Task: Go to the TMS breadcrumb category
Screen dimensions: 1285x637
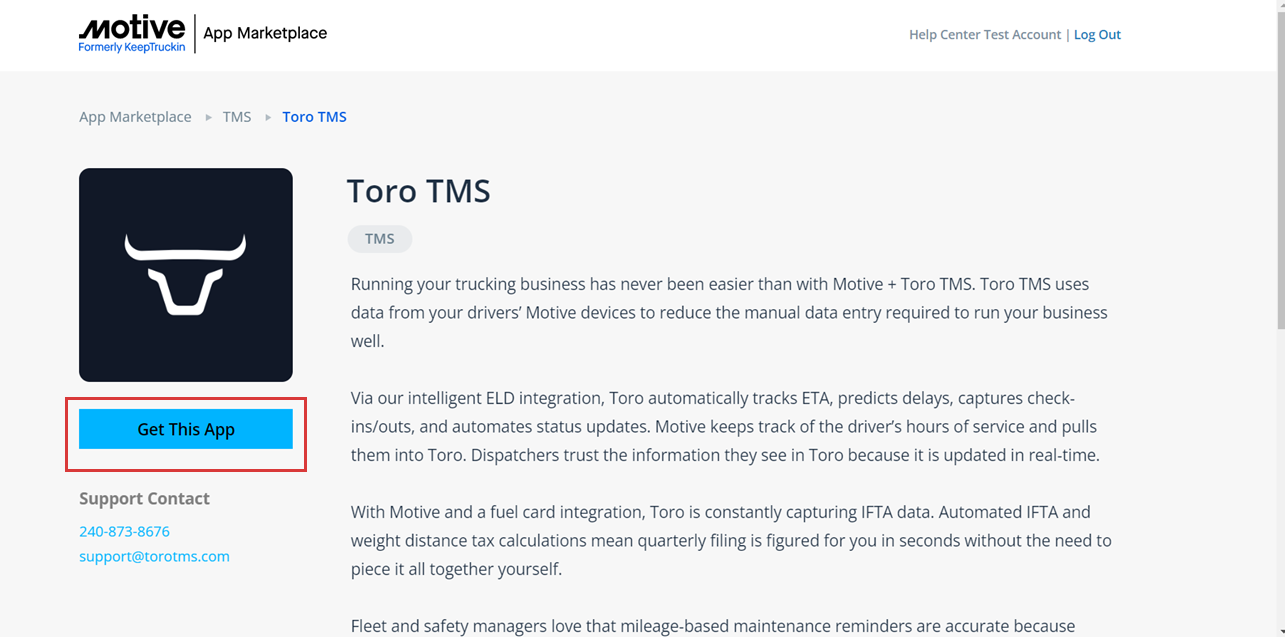Action: [x=237, y=117]
